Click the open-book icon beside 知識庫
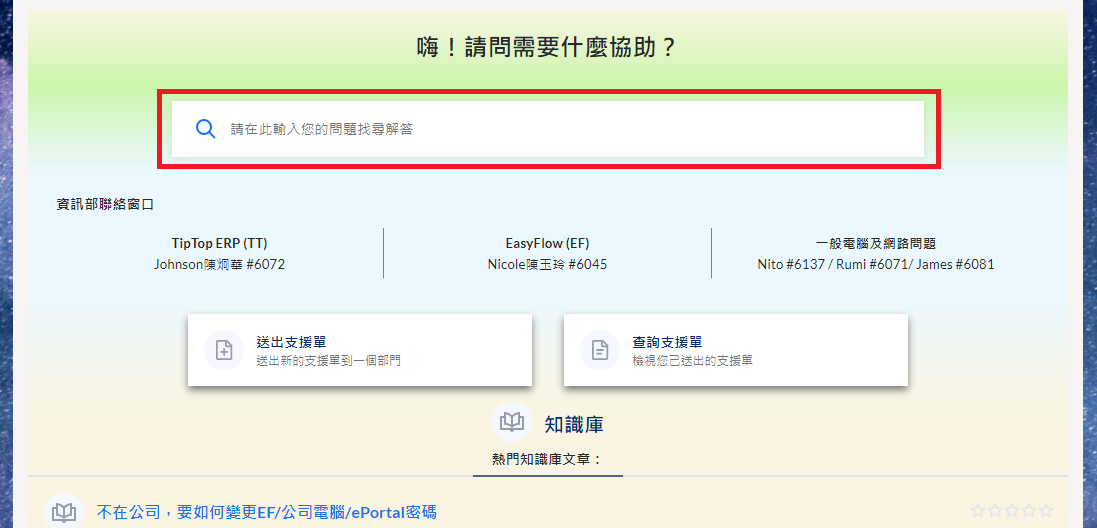Viewport: 1097px width, 528px height. [x=512, y=424]
